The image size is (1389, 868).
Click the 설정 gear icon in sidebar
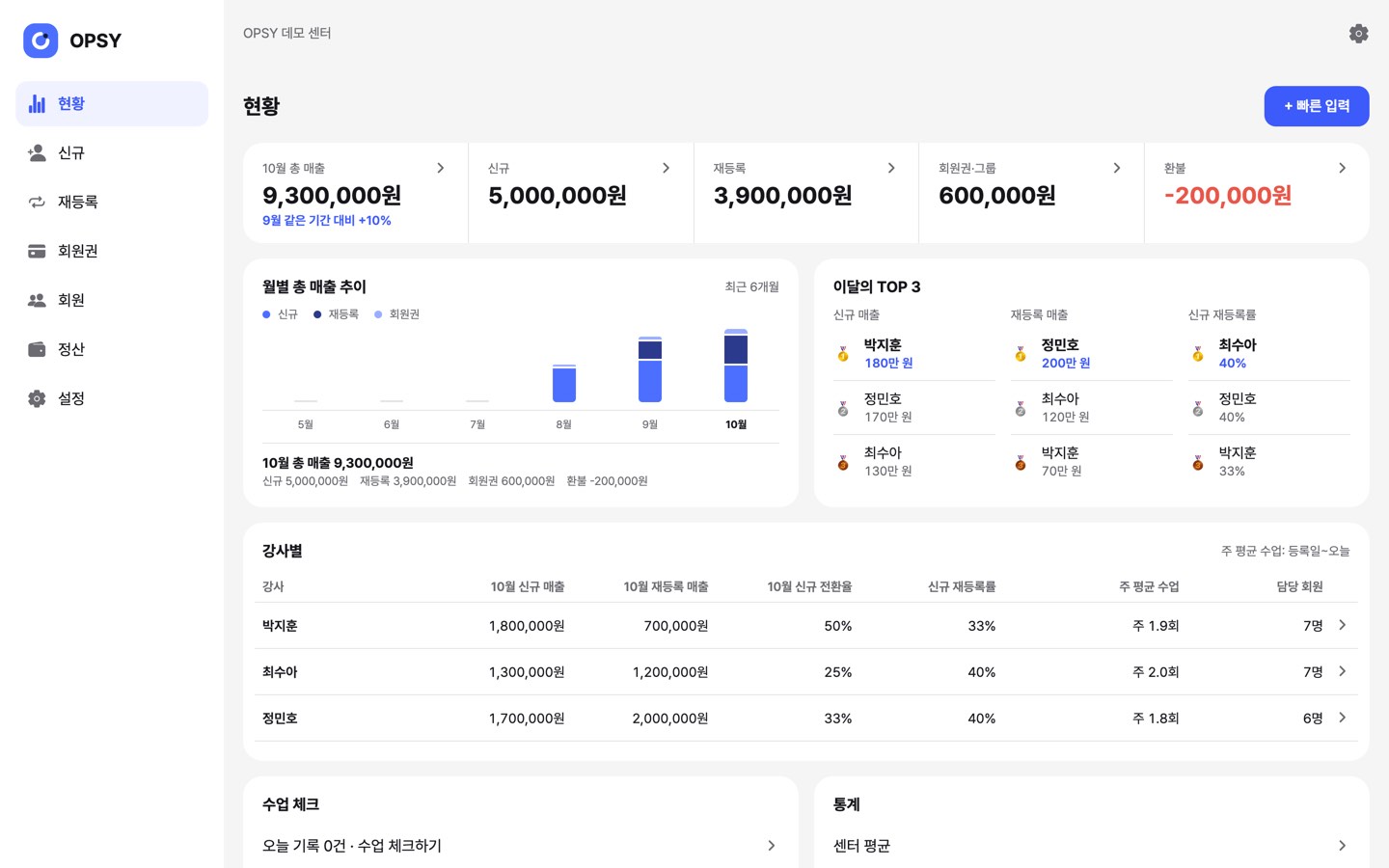pyautogui.click(x=37, y=398)
